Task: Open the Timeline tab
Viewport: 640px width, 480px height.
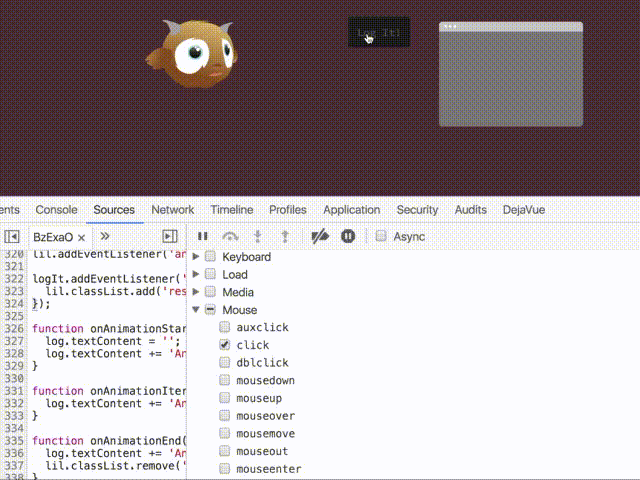Action: click(x=231, y=210)
